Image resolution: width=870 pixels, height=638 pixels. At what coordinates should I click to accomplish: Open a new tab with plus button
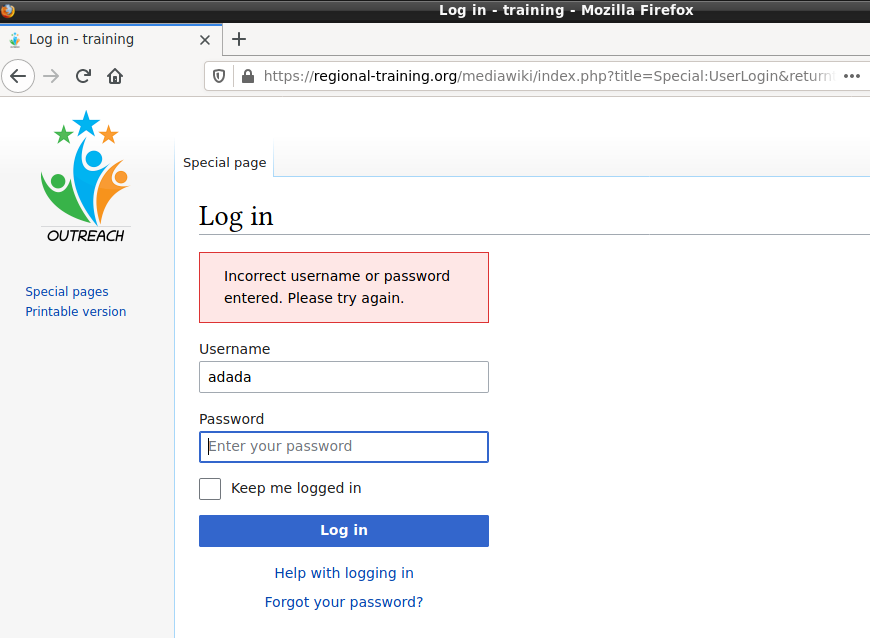click(x=239, y=40)
